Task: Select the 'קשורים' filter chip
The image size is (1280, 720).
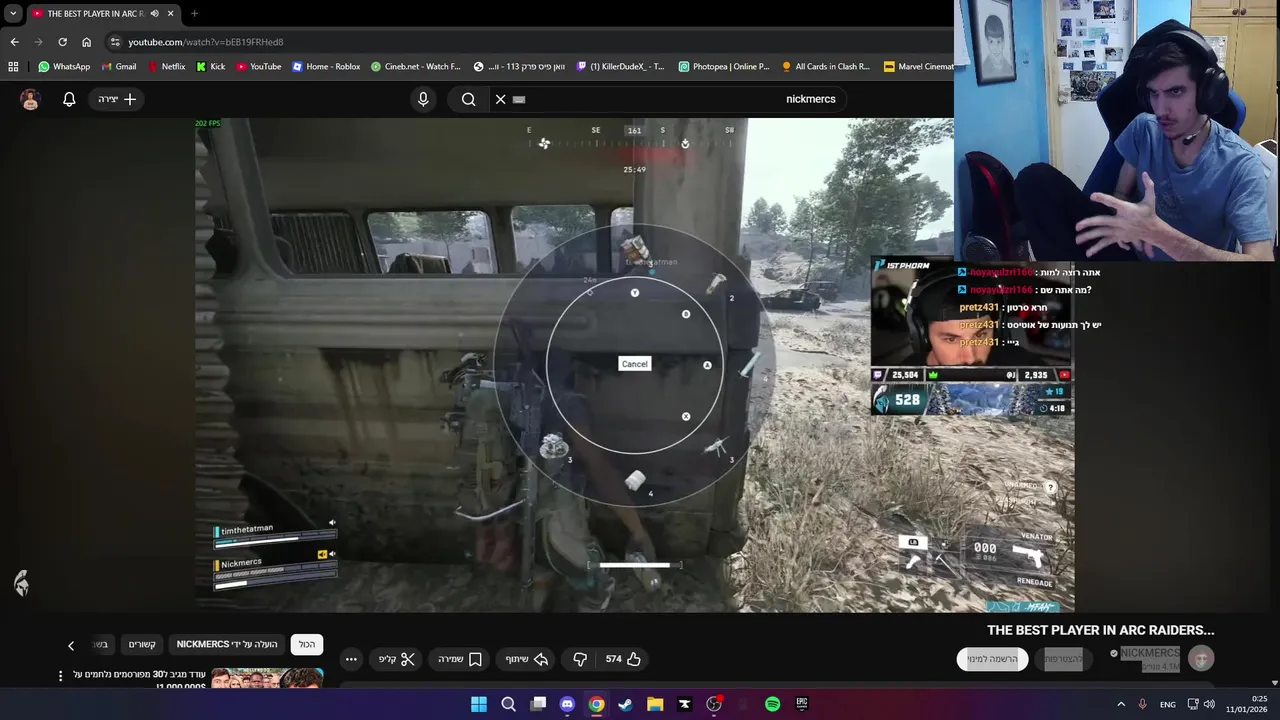Action: [x=142, y=645]
